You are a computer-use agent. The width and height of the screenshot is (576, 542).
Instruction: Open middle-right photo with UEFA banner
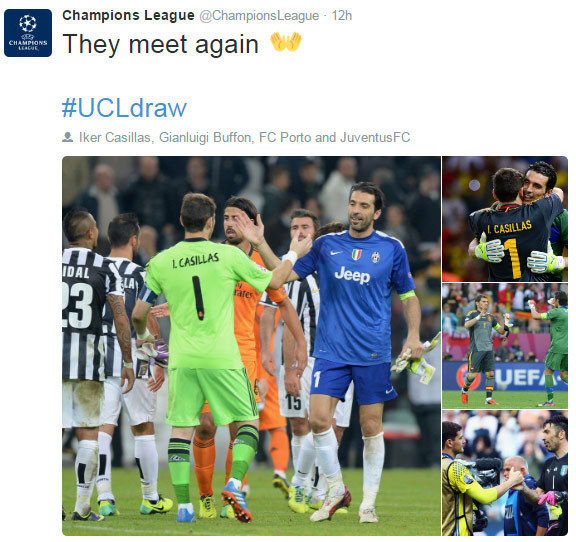pos(505,346)
